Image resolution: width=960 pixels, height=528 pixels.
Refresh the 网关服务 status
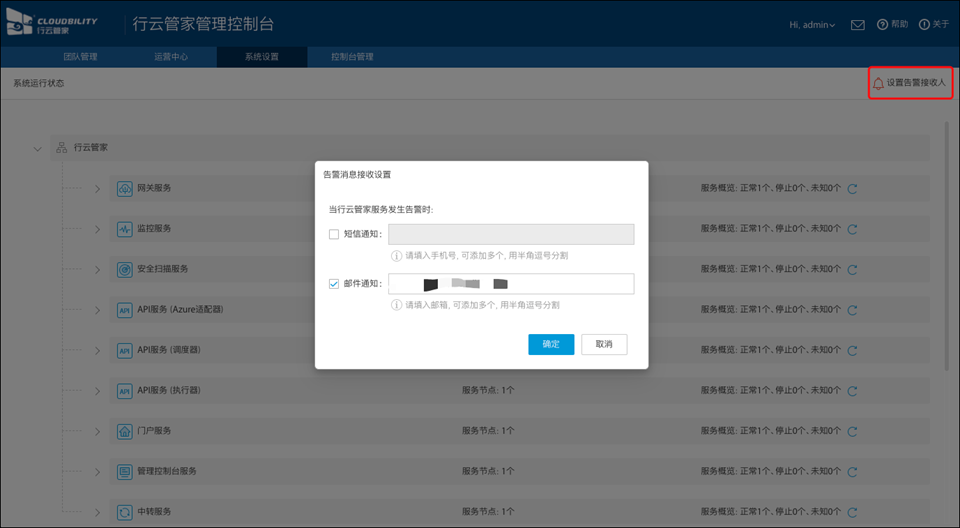(x=852, y=189)
